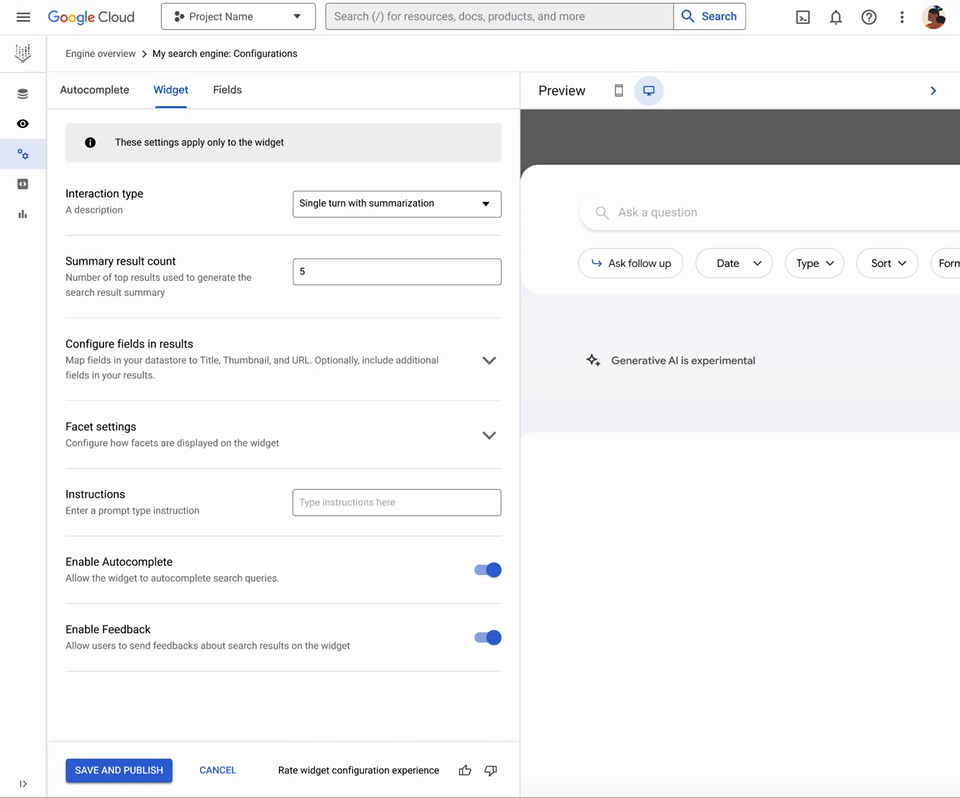Screen dimensions: 960x798
Task: Open the Configurations gears sidebar icon
Action: (23, 154)
